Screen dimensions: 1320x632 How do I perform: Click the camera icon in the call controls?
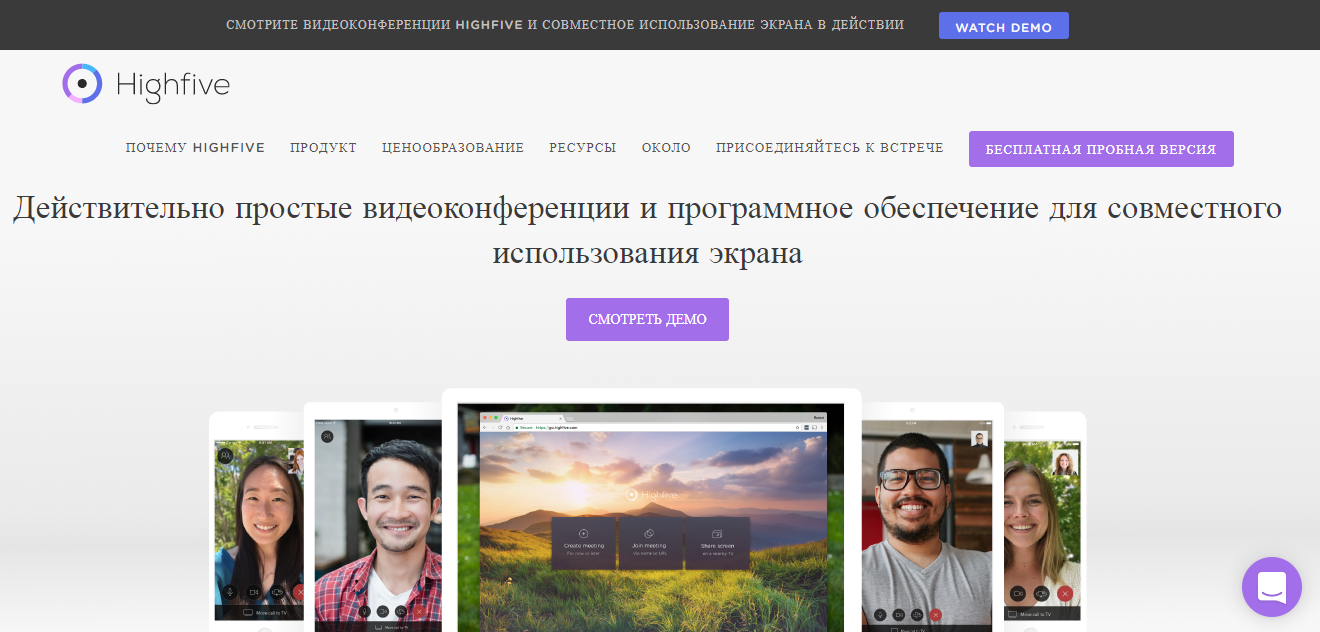(254, 592)
